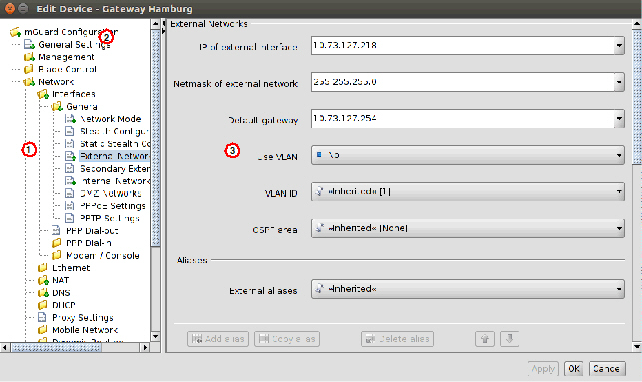The height and width of the screenshot is (382, 642).
Task: Click the tree panel scroll down arrow
Action: (x=156, y=337)
